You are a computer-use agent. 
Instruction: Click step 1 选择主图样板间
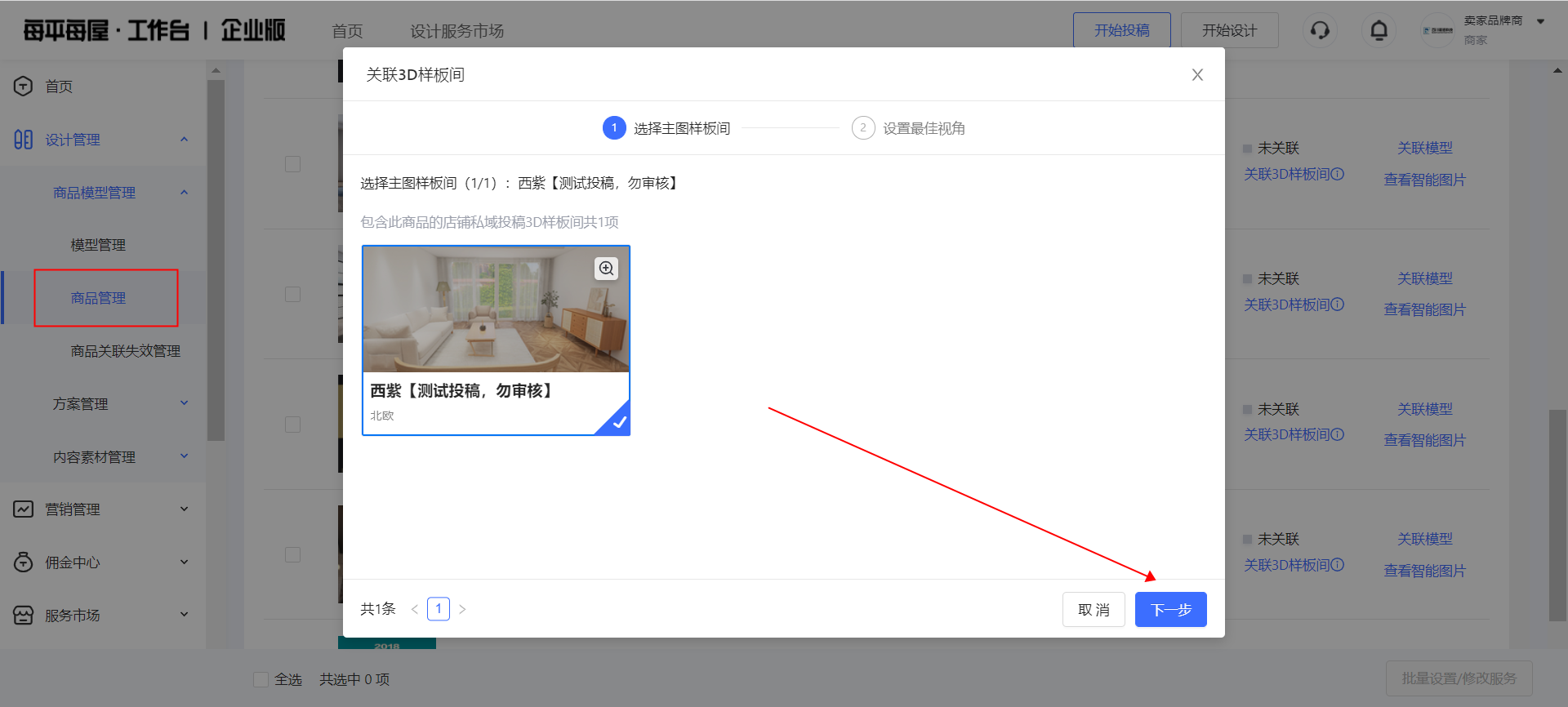click(666, 128)
